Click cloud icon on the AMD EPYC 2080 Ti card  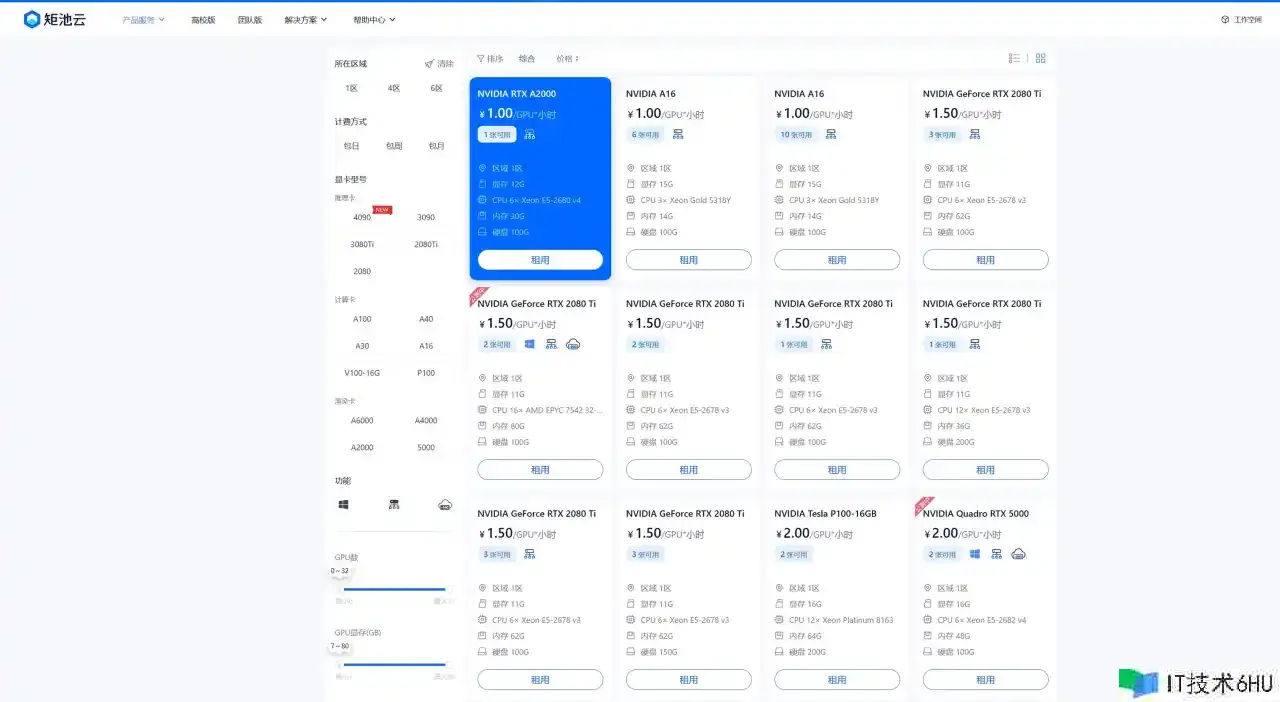[573, 344]
